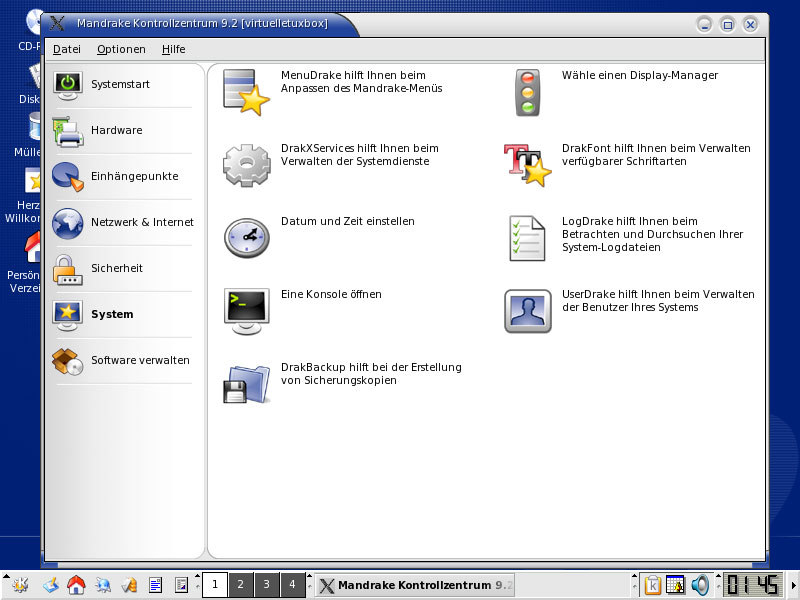Launch DrakXServices via the gear icon

246,165
